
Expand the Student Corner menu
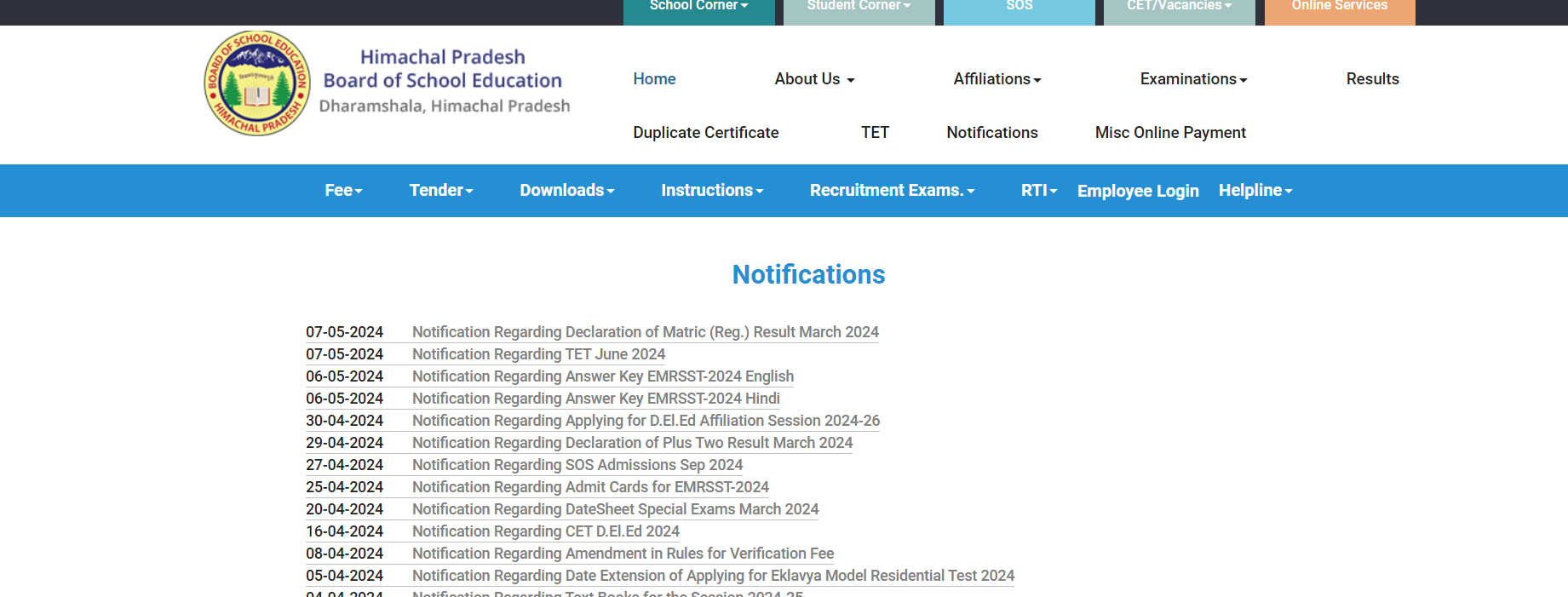coord(859,7)
